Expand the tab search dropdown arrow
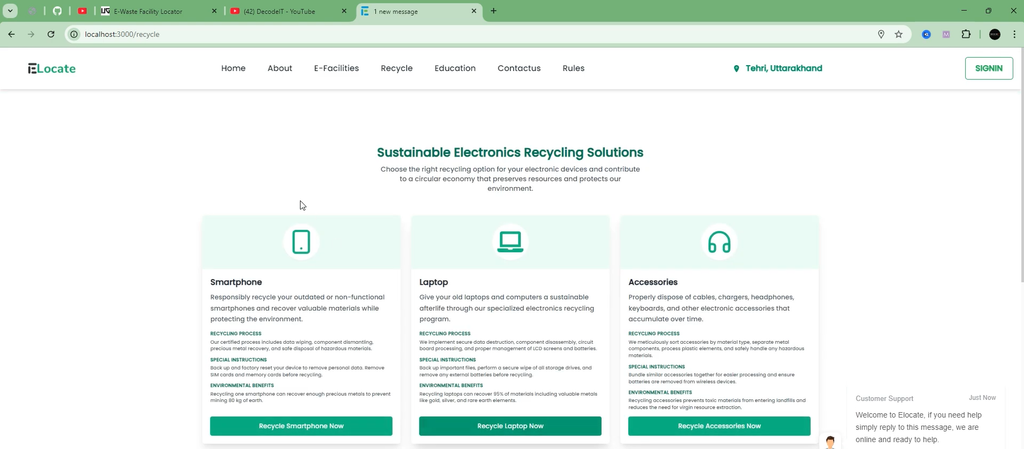 [x=10, y=11]
